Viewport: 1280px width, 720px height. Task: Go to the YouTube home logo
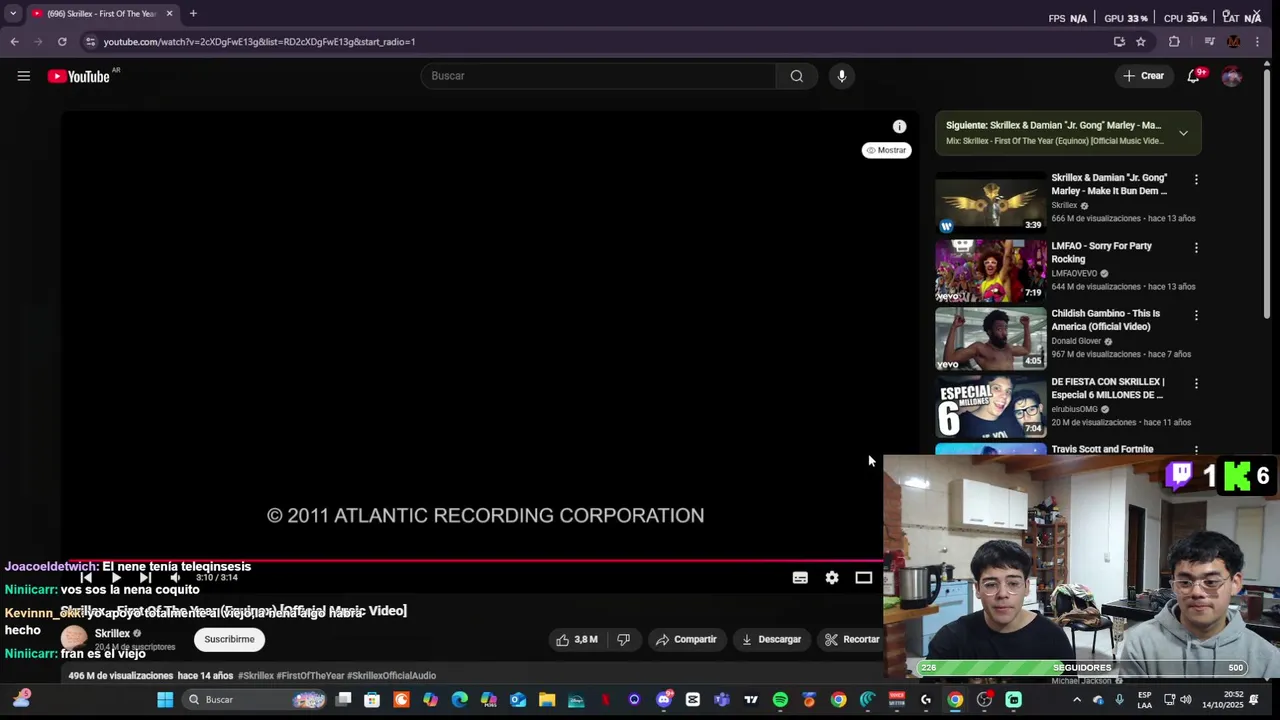[79, 76]
